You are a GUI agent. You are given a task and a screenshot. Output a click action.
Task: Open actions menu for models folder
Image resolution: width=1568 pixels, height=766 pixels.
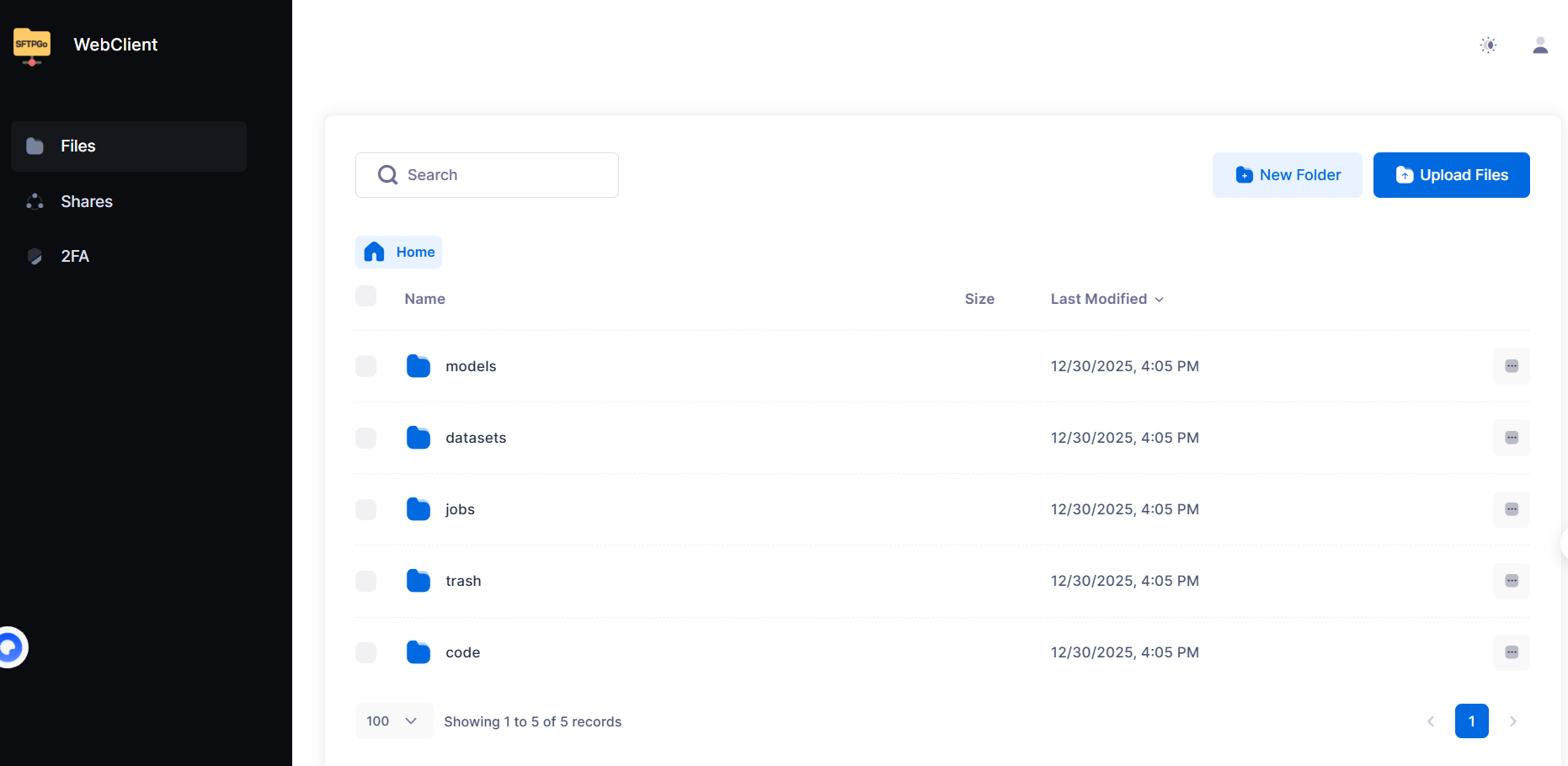[1511, 366]
